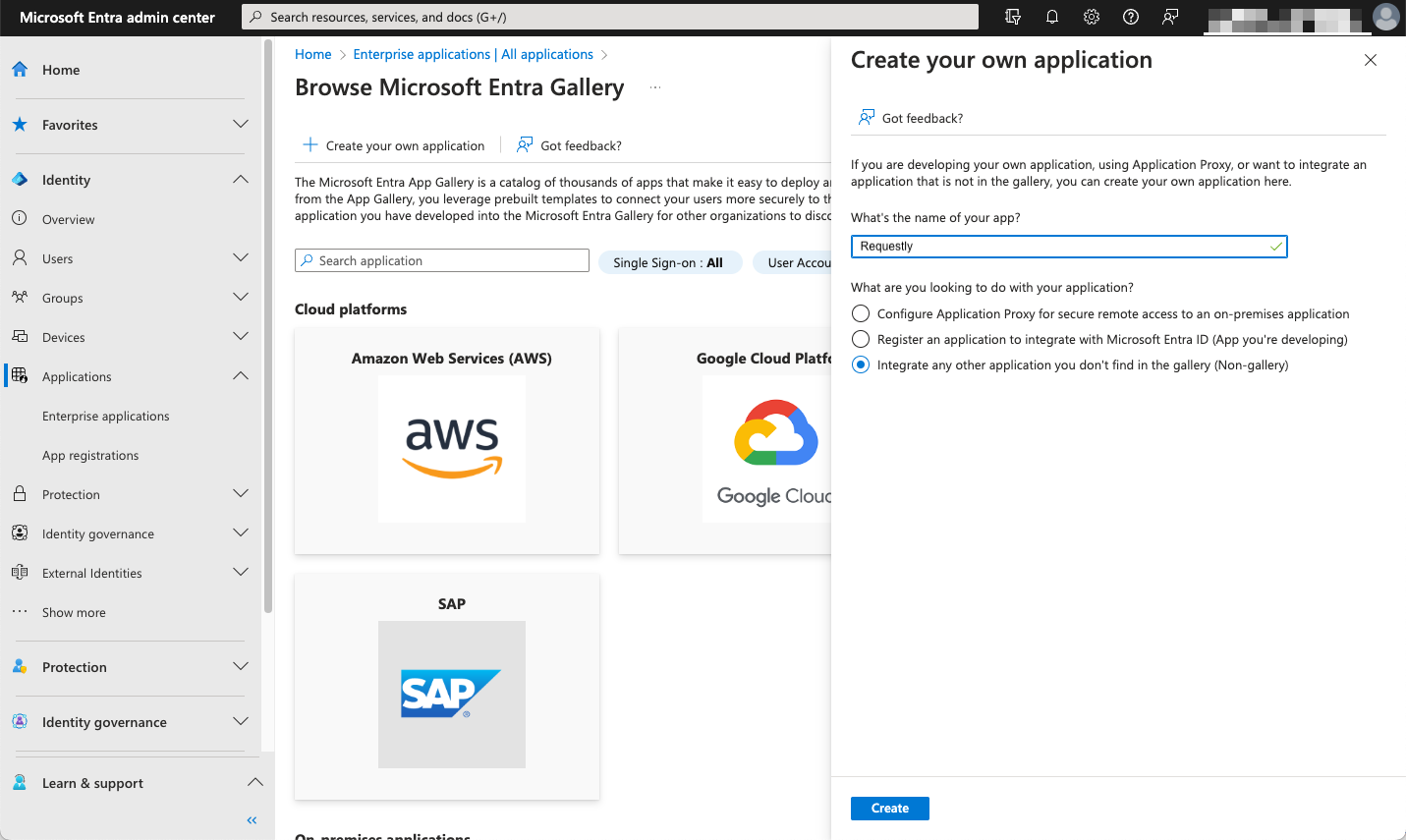Open Enterprise applications in the sidebar
This screenshot has width=1406, height=840.
tap(106, 416)
